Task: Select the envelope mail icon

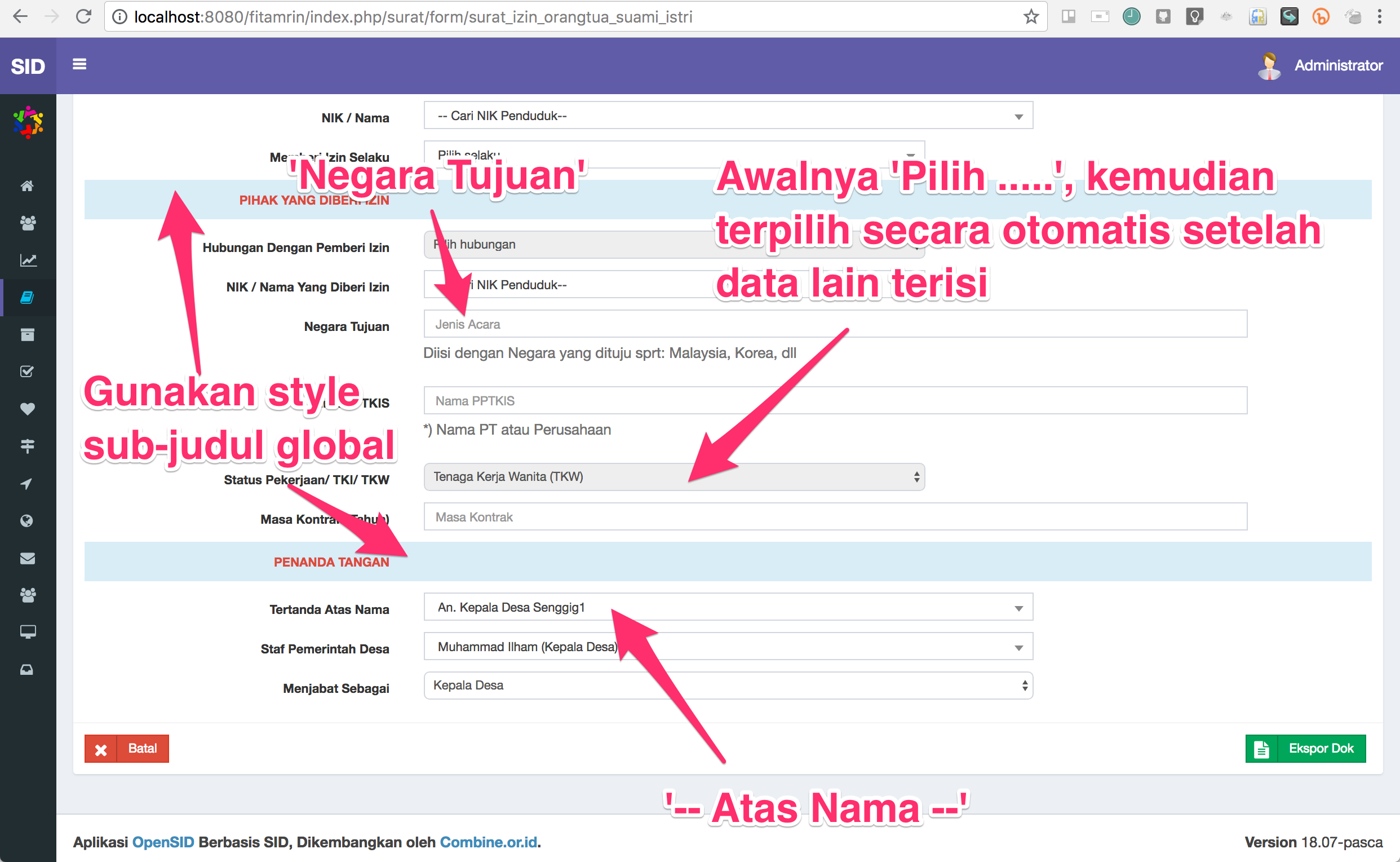Action: tap(28, 558)
